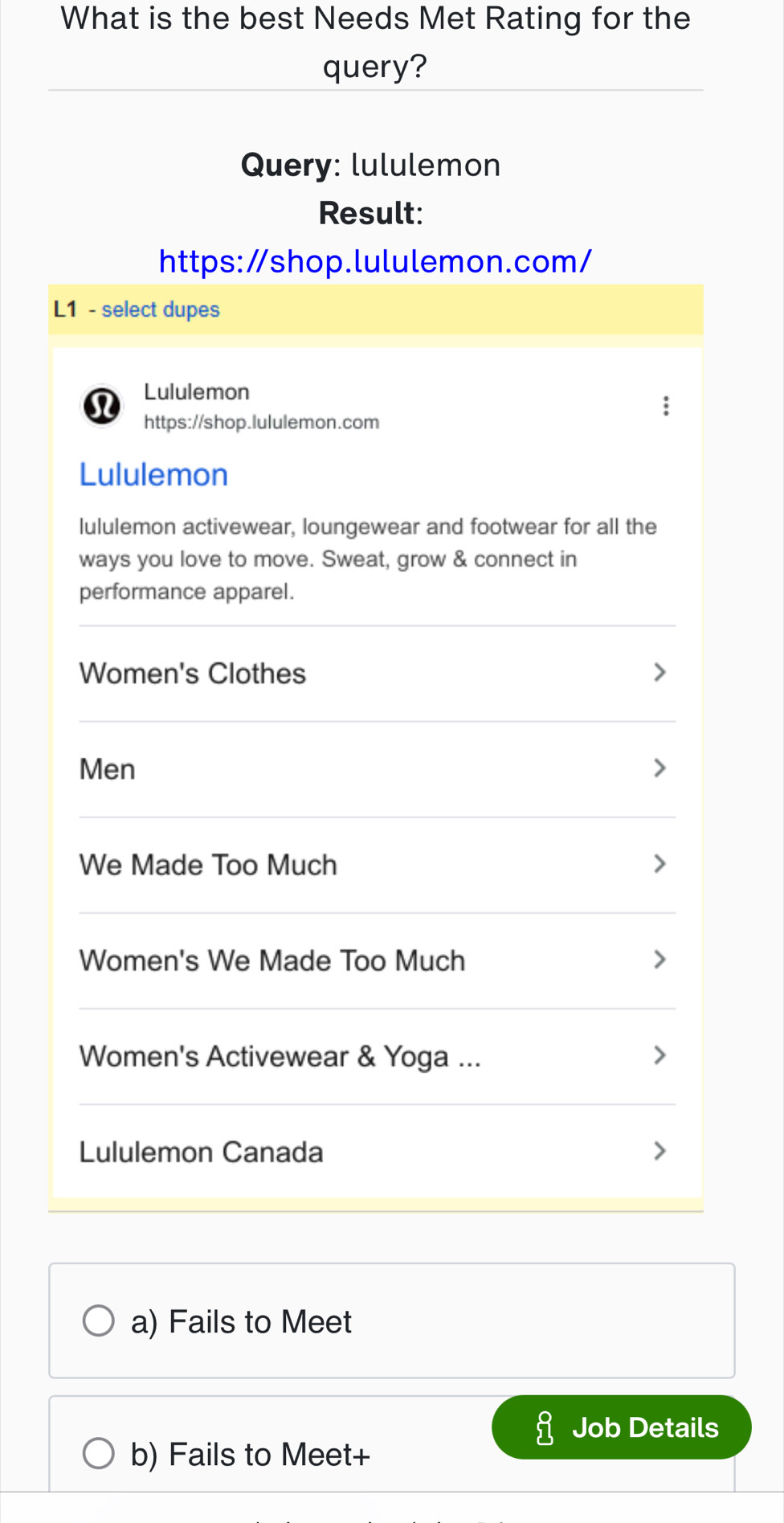This screenshot has height=1523, width=784.
Task: Open the shop.lululemon.com result URL link
Action: click(x=375, y=261)
